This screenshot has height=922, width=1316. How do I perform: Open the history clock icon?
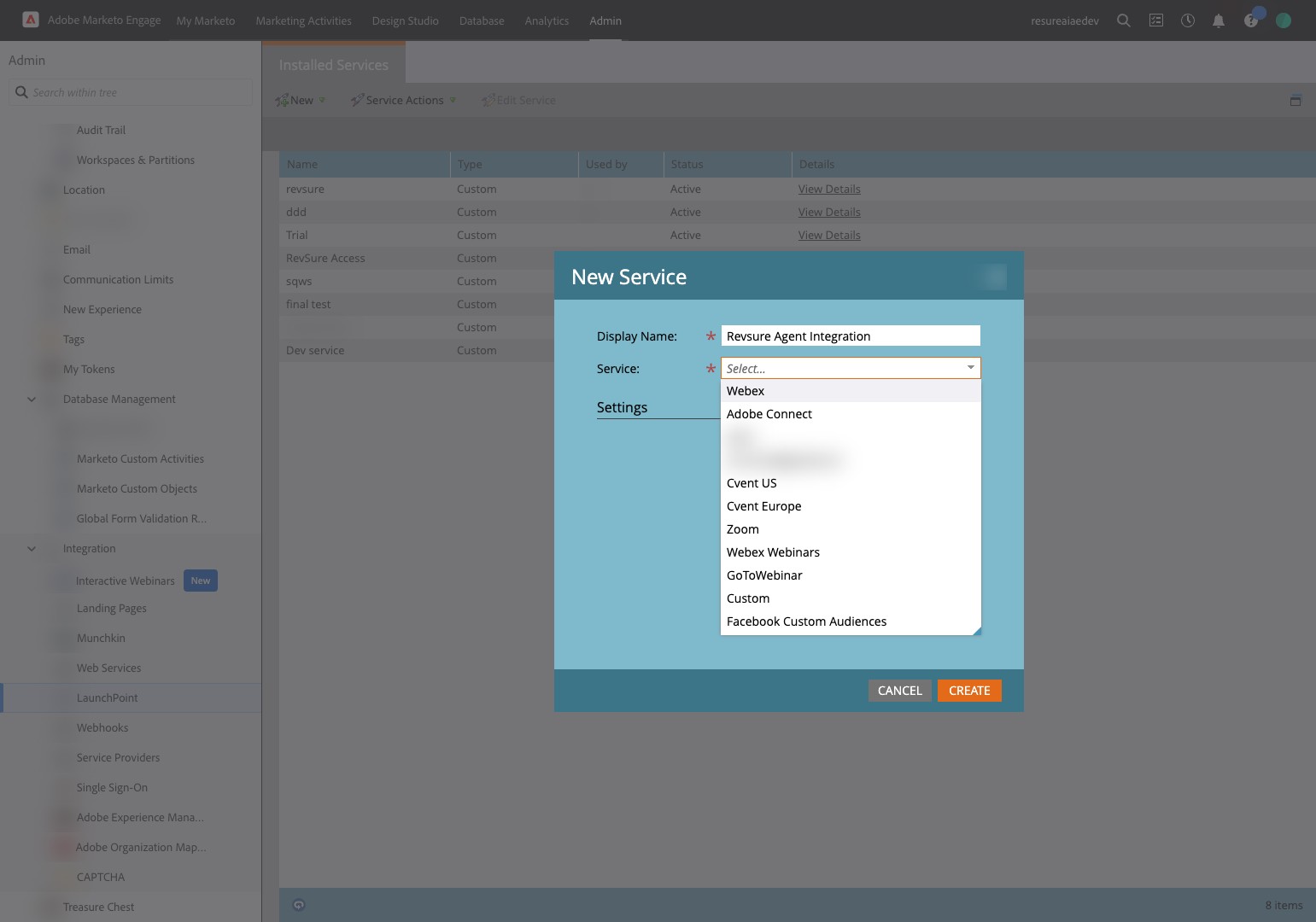[1188, 20]
